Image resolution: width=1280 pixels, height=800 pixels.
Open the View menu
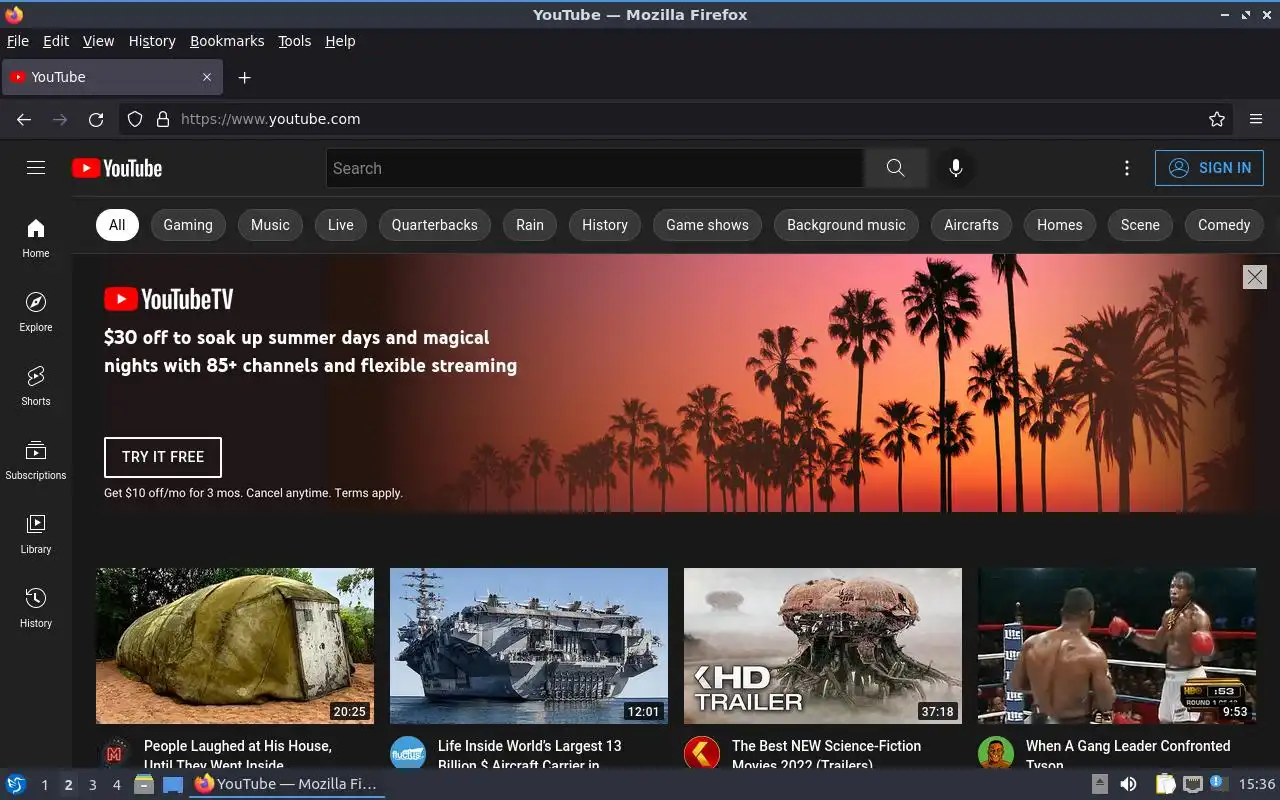pyautogui.click(x=98, y=41)
